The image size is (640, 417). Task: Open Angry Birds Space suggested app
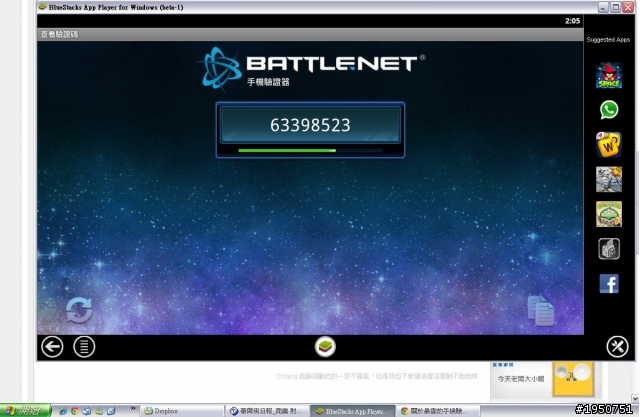point(609,75)
